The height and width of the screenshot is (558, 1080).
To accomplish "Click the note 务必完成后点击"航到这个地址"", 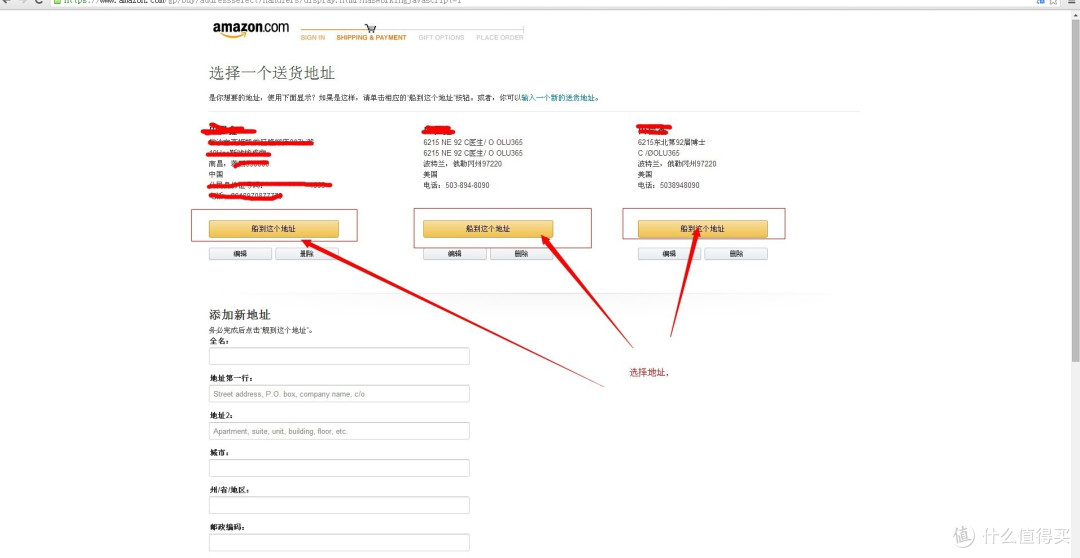I will [x=261, y=331].
